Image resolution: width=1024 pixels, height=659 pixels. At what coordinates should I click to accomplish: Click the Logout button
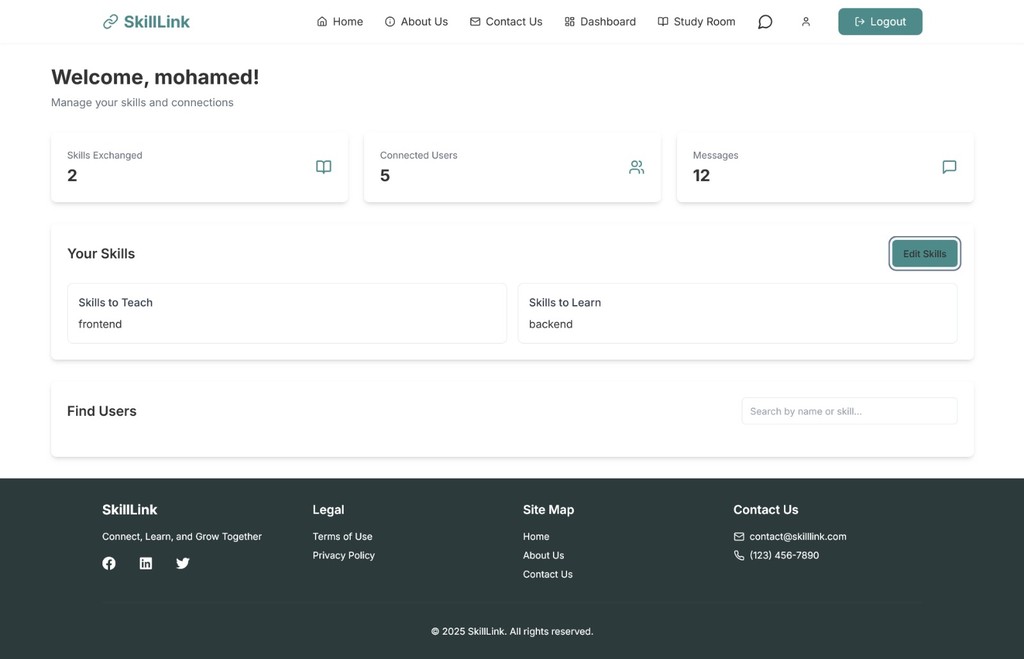(880, 22)
